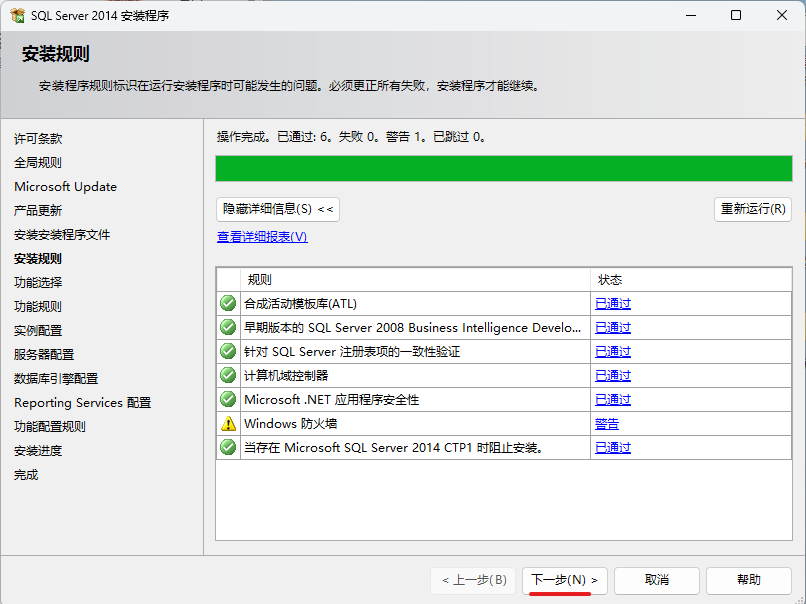Open the 警告 link for Windows 防火墙
The image size is (806, 604).
pos(607,424)
